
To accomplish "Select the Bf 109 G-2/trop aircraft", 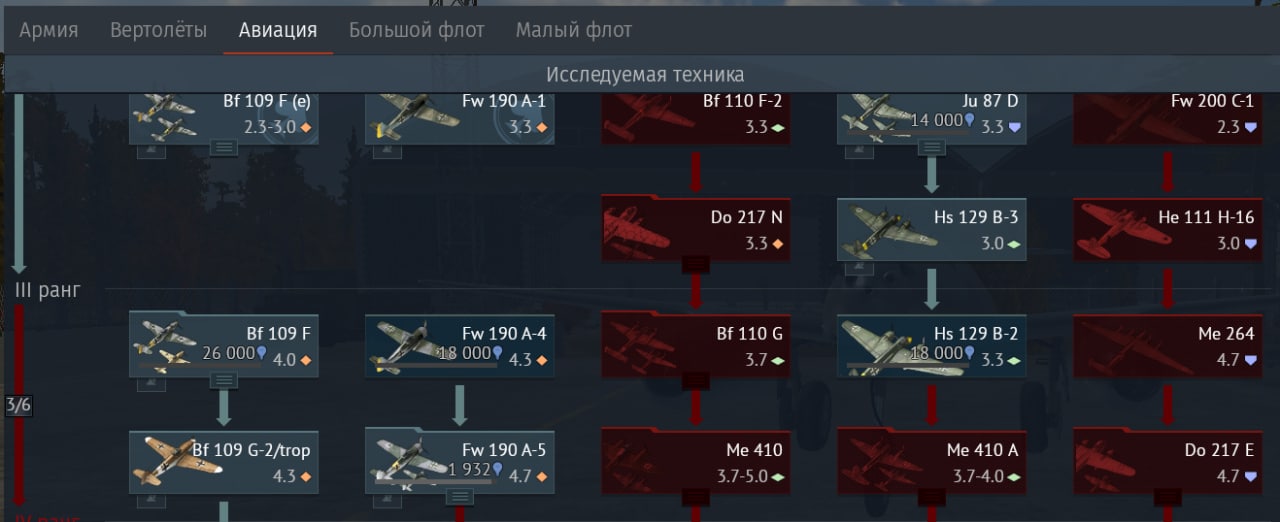I will coord(223,462).
